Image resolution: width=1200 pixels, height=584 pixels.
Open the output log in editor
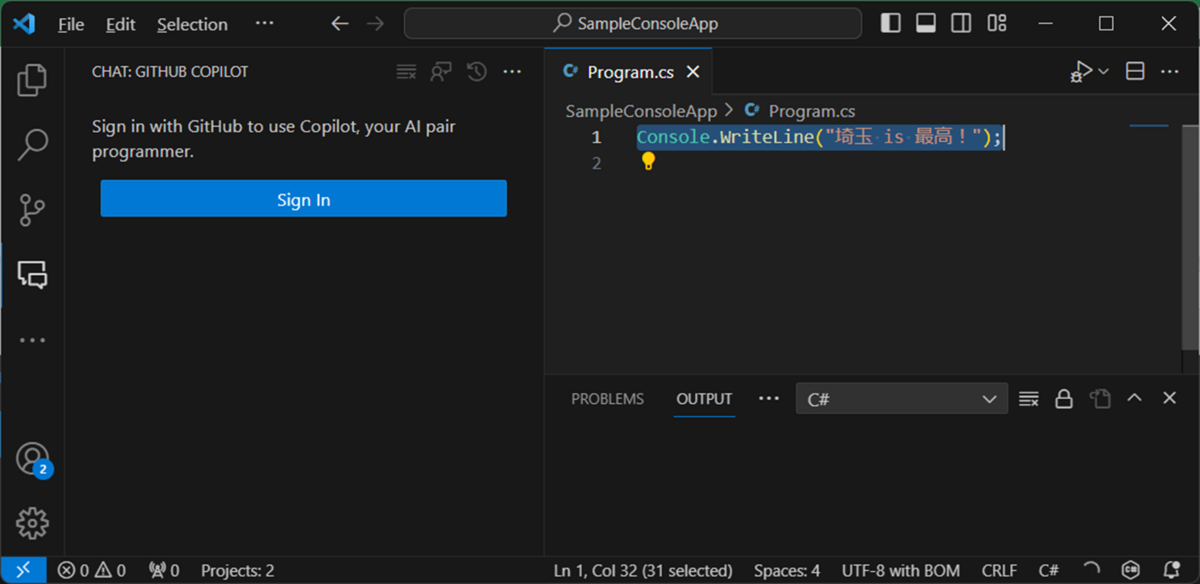(1099, 399)
